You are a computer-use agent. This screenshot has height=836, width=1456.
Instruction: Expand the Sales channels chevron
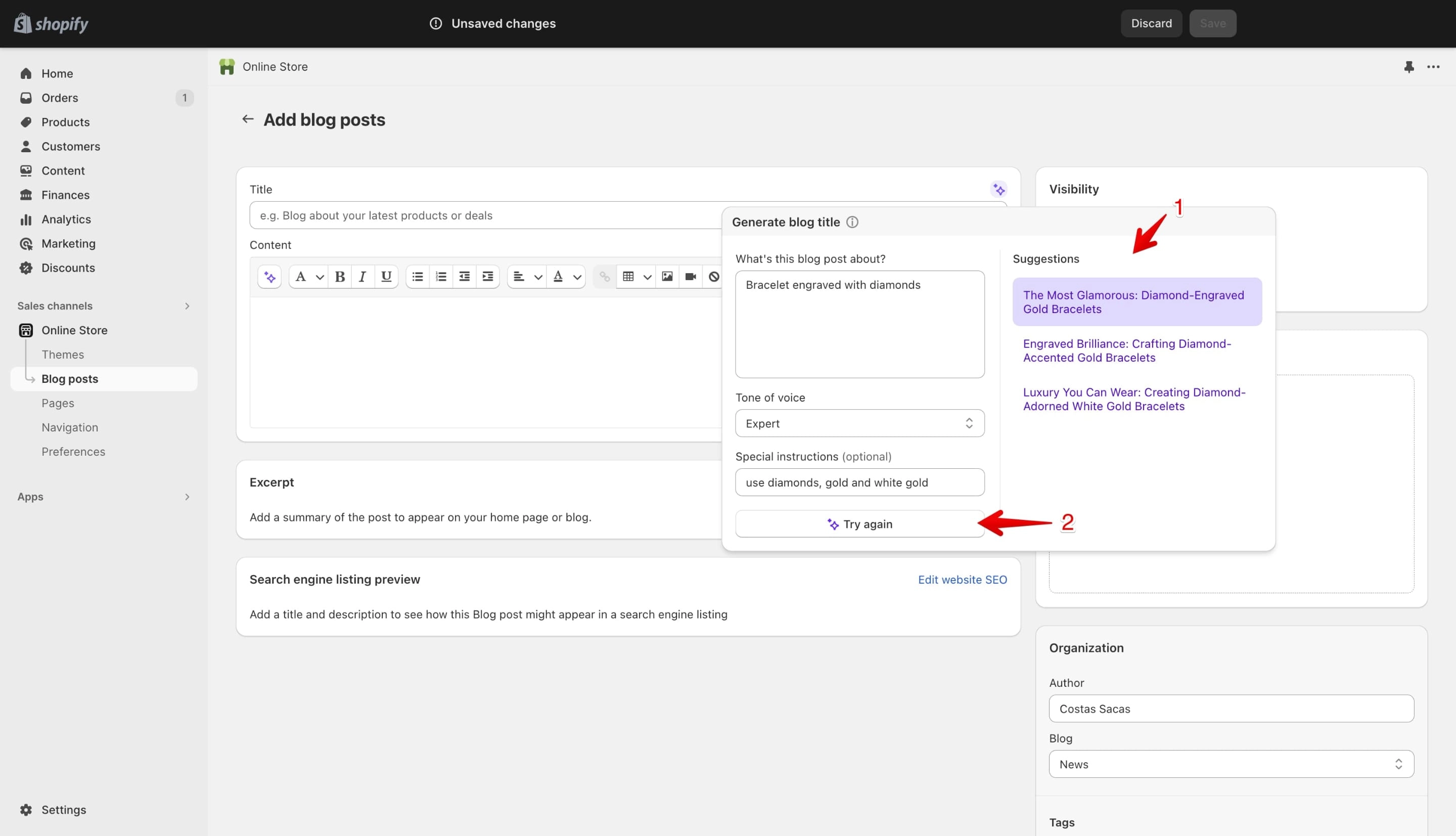(187, 306)
